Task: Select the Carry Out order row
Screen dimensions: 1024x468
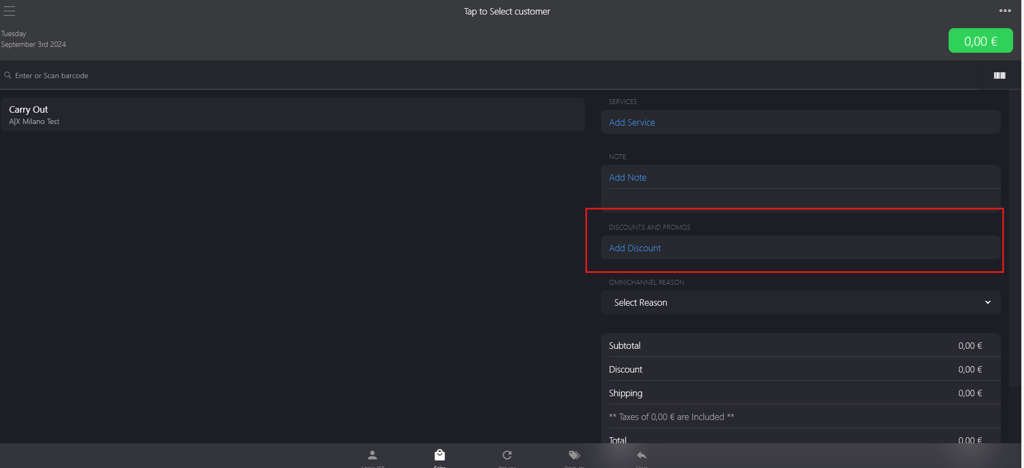Action: click(293, 114)
